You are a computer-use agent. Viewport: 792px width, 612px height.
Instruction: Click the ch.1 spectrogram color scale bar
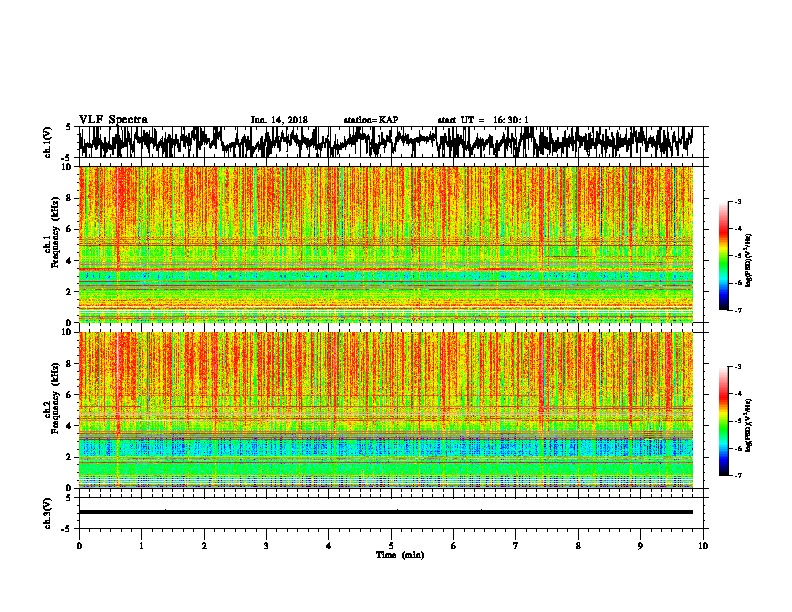pyautogui.click(x=723, y=256)
